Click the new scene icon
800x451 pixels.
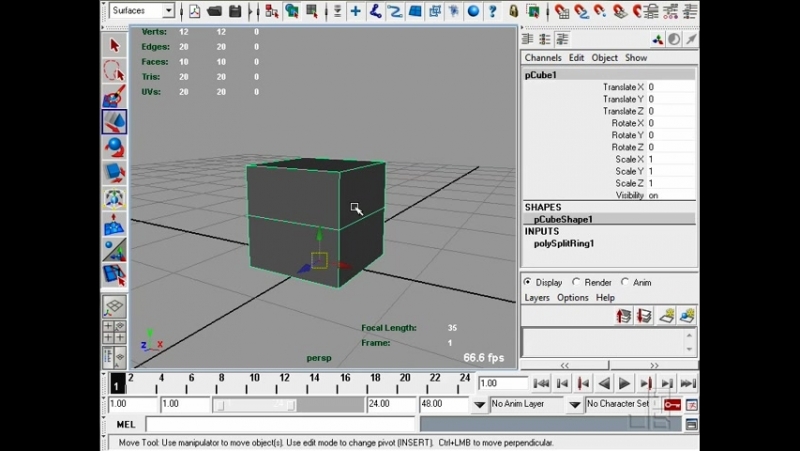click(194, 11)
